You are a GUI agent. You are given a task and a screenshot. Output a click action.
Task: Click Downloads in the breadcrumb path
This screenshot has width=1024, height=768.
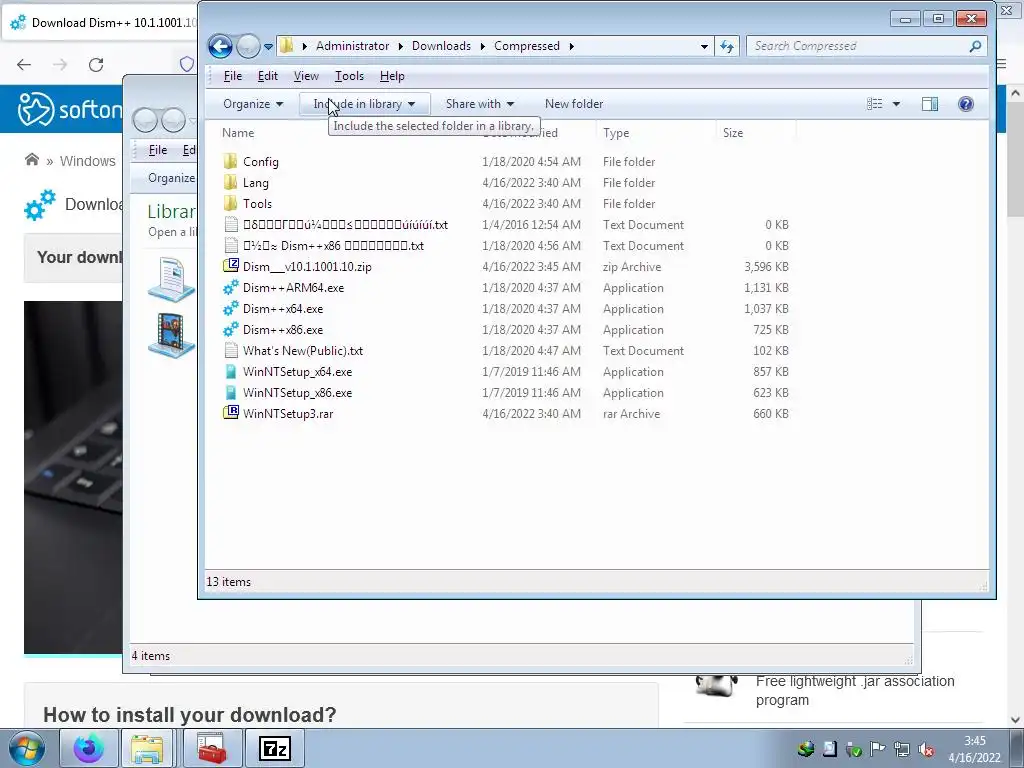click(441, 46)
